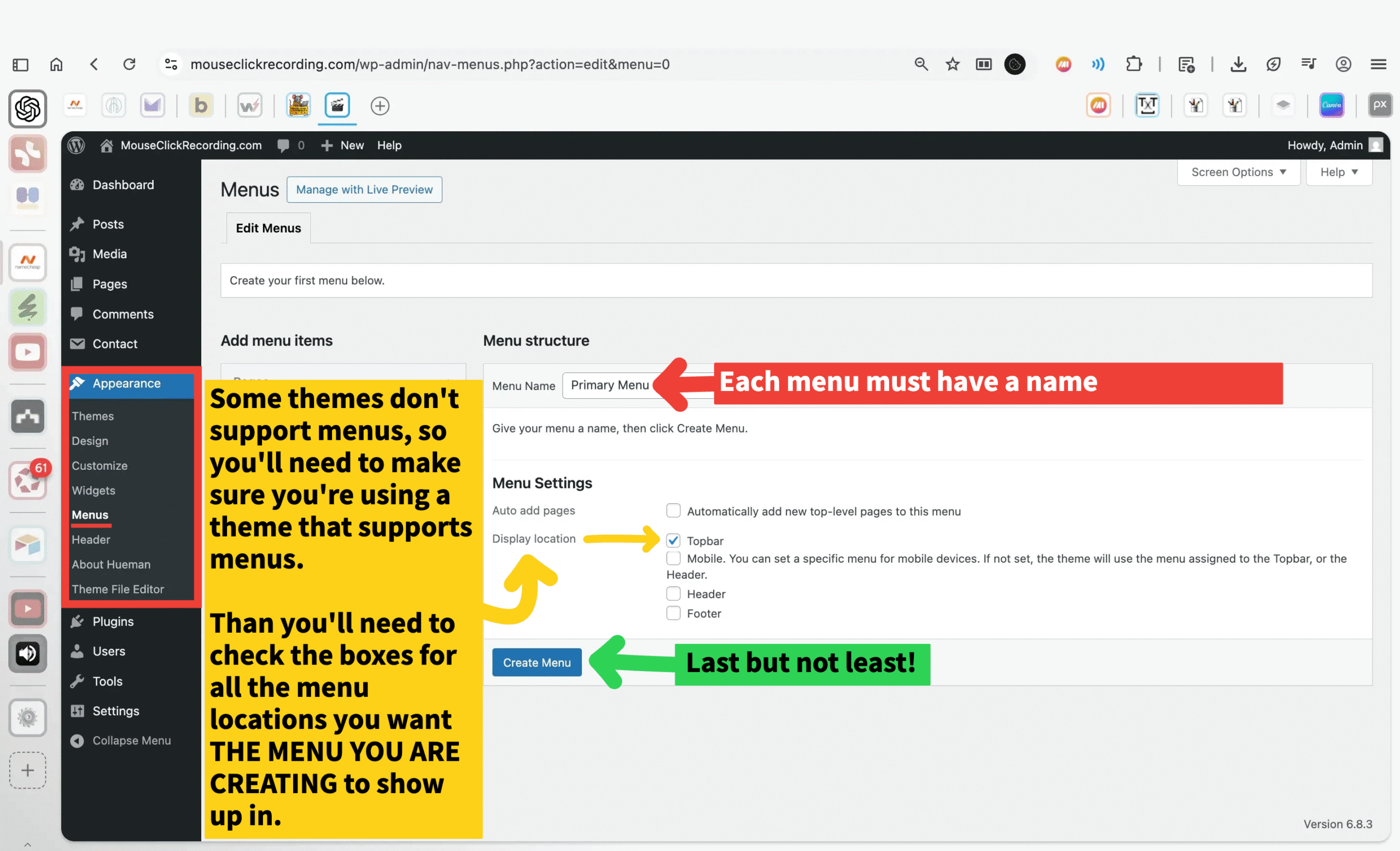This screenshot has height=851, width=1400.
Task: Open Canva shortcut icon
Action: tap(1331, 105)
